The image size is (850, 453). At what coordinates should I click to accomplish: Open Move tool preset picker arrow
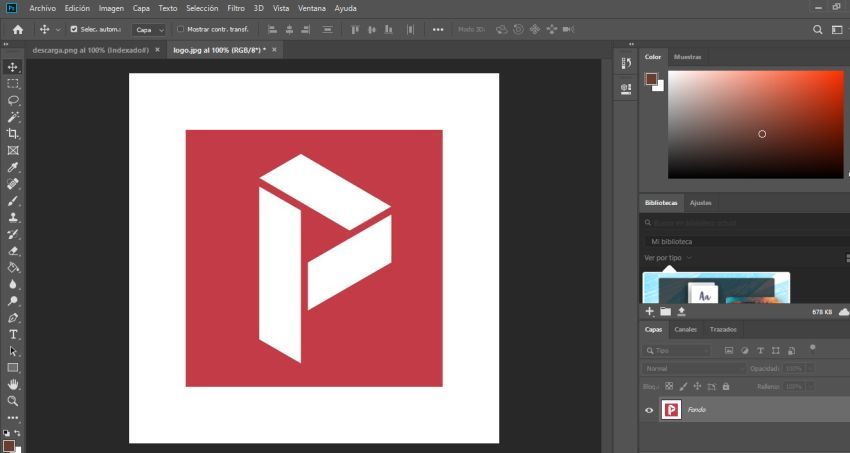click(x=58, y=30)
